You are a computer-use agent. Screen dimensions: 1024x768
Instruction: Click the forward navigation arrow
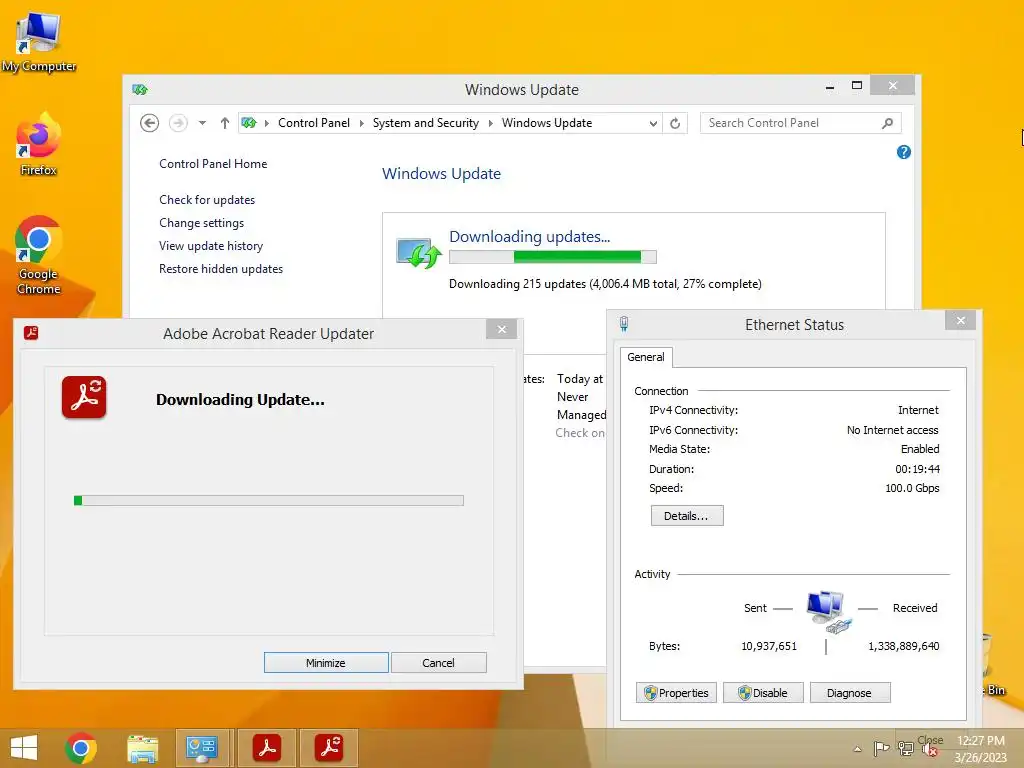pyautogui.click(x=178, y=123)
